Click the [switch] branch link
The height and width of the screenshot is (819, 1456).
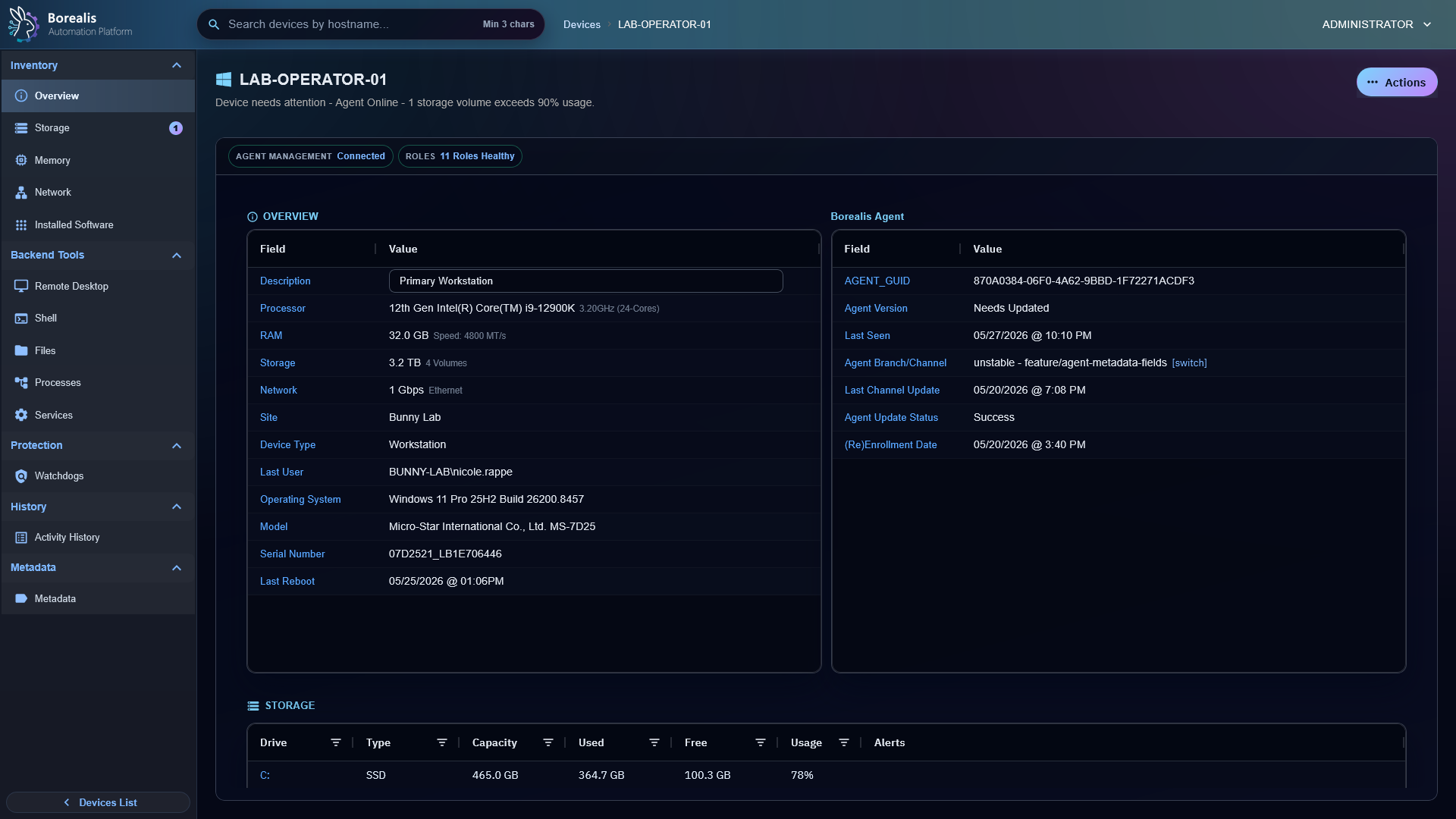coord(1189,363)
